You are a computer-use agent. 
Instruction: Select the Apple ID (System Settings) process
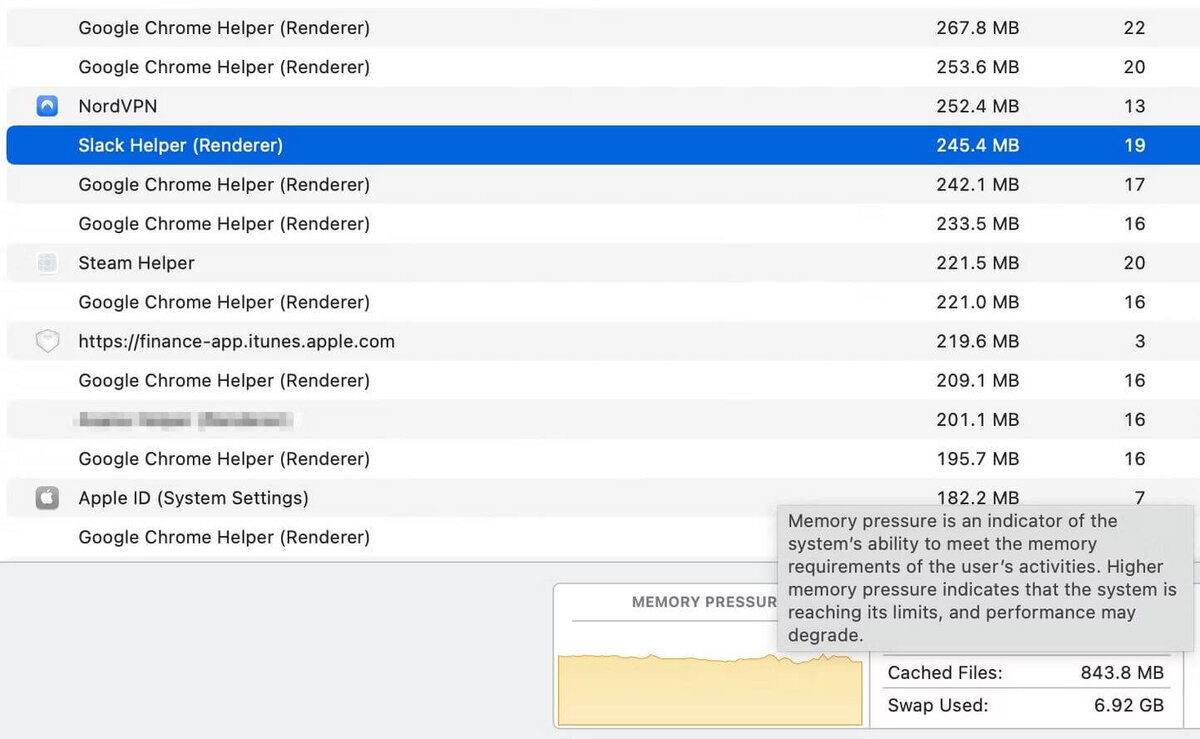click(x=194, y=498)
